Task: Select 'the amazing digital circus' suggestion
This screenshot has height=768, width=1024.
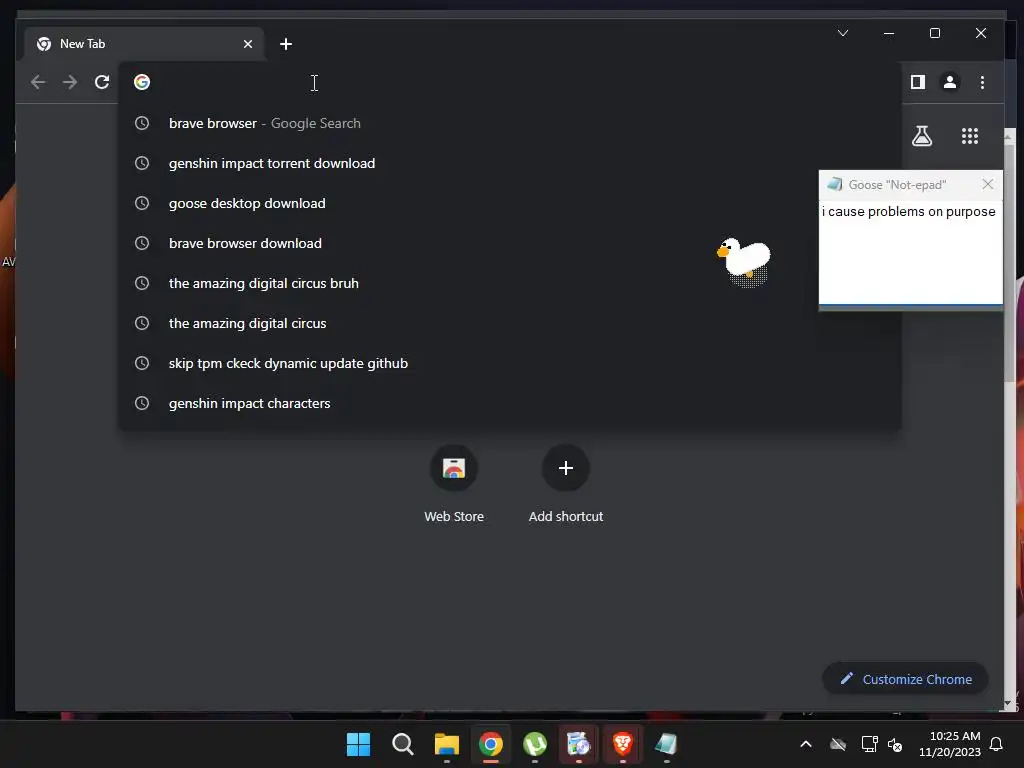Action: tap(509, 323)
